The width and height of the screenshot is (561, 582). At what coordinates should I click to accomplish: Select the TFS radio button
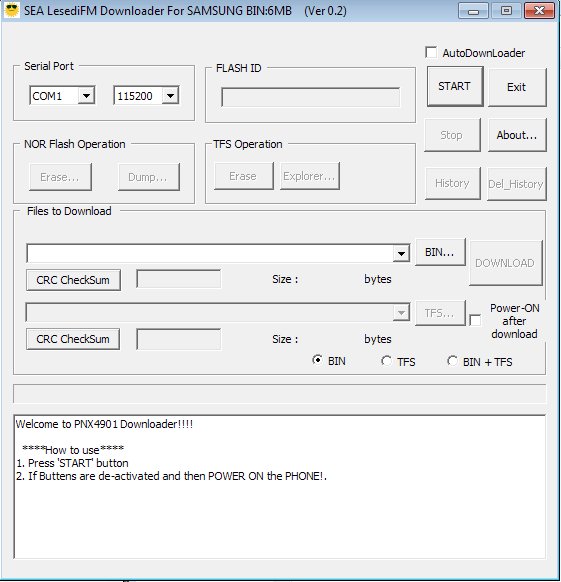(386, 361)
